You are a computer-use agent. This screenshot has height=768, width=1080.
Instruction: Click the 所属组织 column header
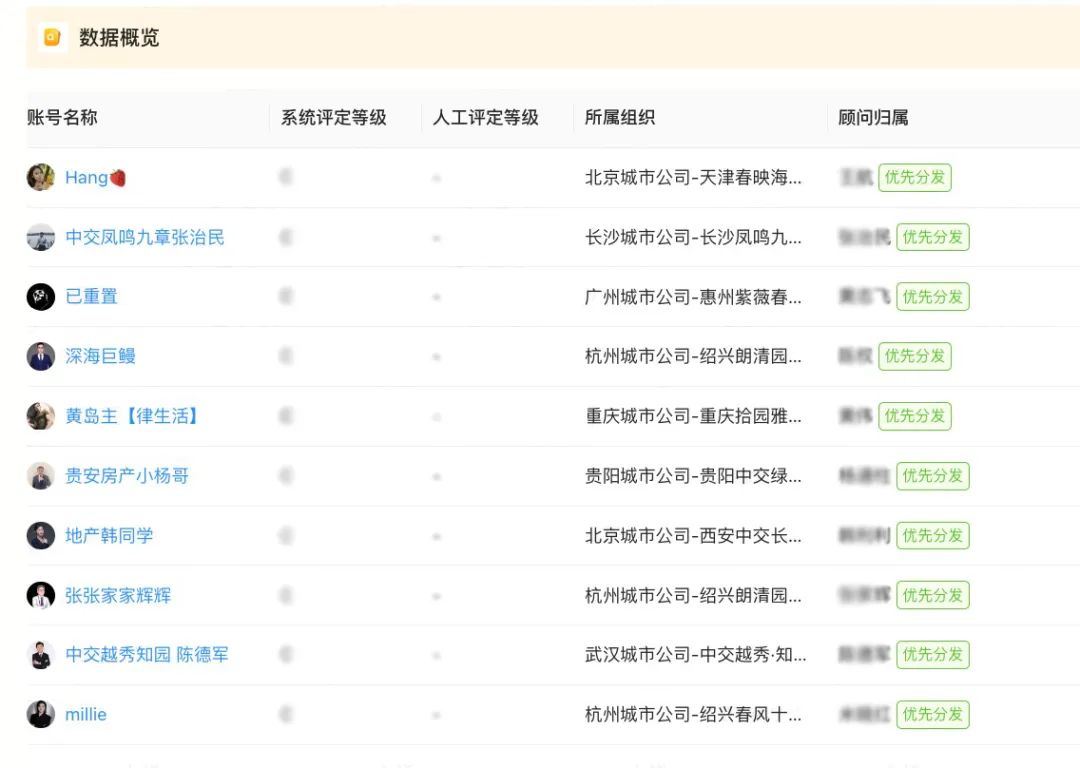pos(620,117)
